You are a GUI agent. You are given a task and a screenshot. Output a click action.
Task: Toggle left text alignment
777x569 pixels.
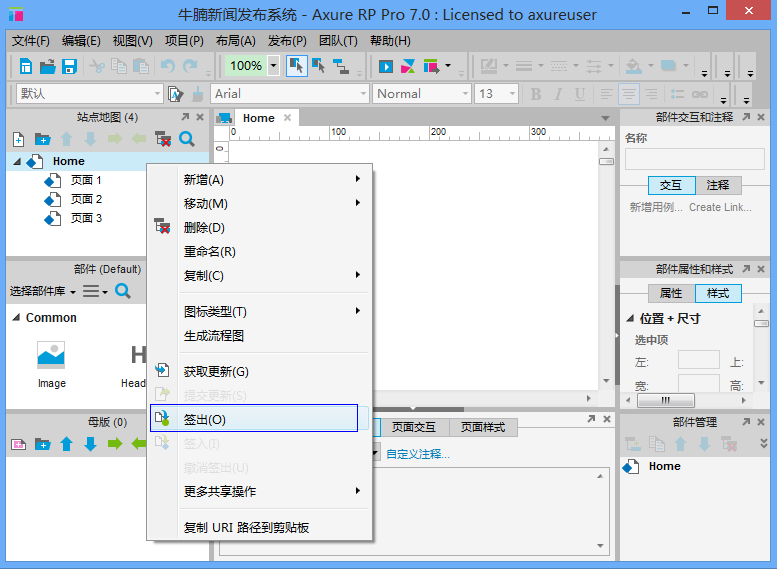point(606,94)
